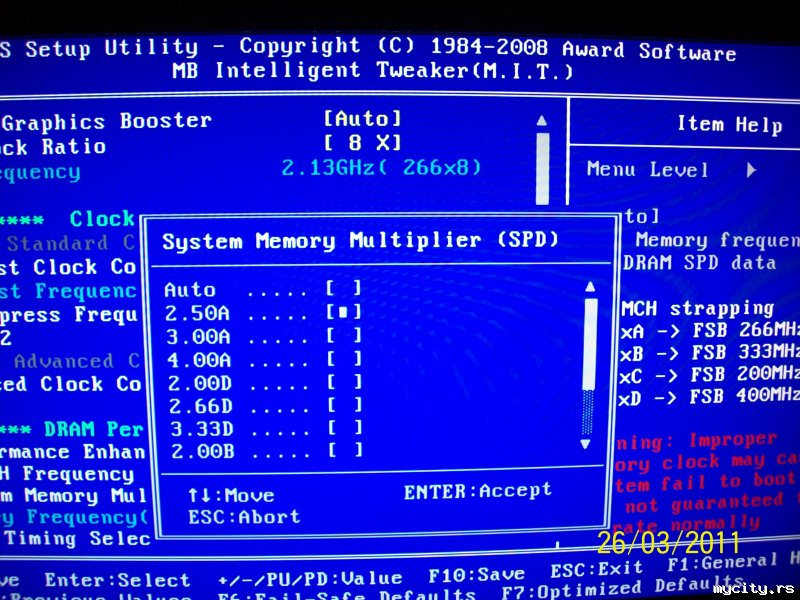
Task: Click the MCH strapping help text
Action: [698, 309]
